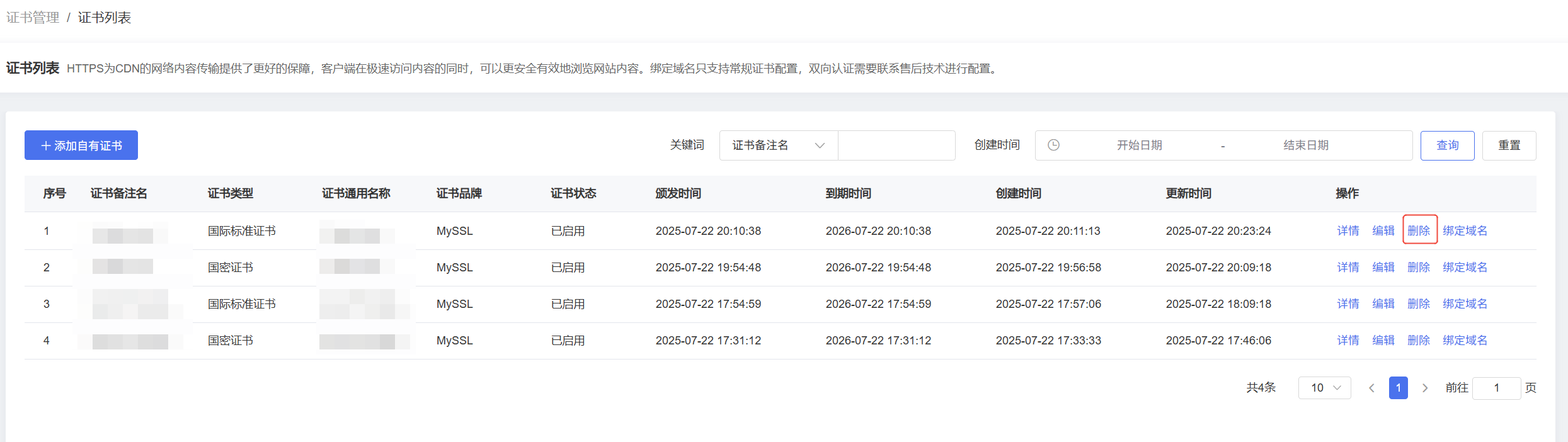Click creation time 2025-07-22 17:57:06
This screenshot has height=442, width=1568.
(x=1048, y=304)
